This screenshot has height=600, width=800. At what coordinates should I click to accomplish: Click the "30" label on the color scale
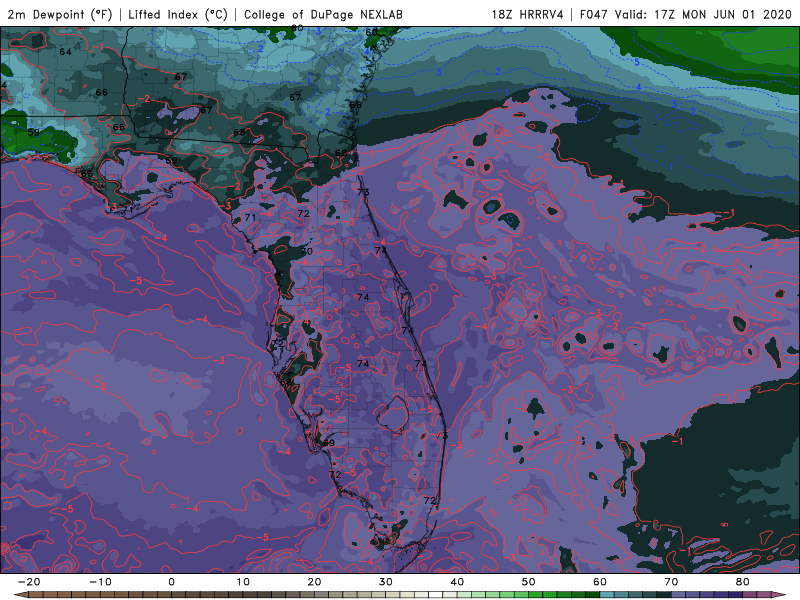(x=386, y=582)
